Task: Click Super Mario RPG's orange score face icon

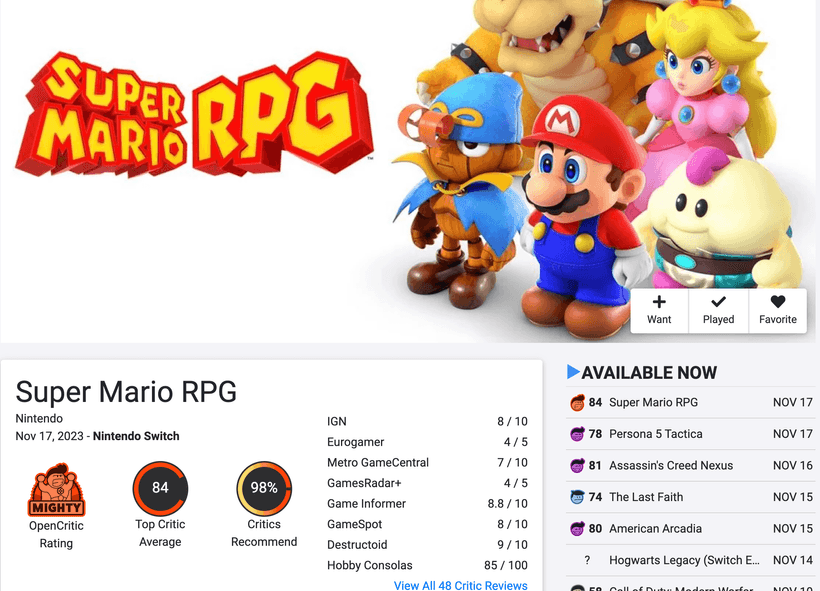Action: (x=578, y=404)
